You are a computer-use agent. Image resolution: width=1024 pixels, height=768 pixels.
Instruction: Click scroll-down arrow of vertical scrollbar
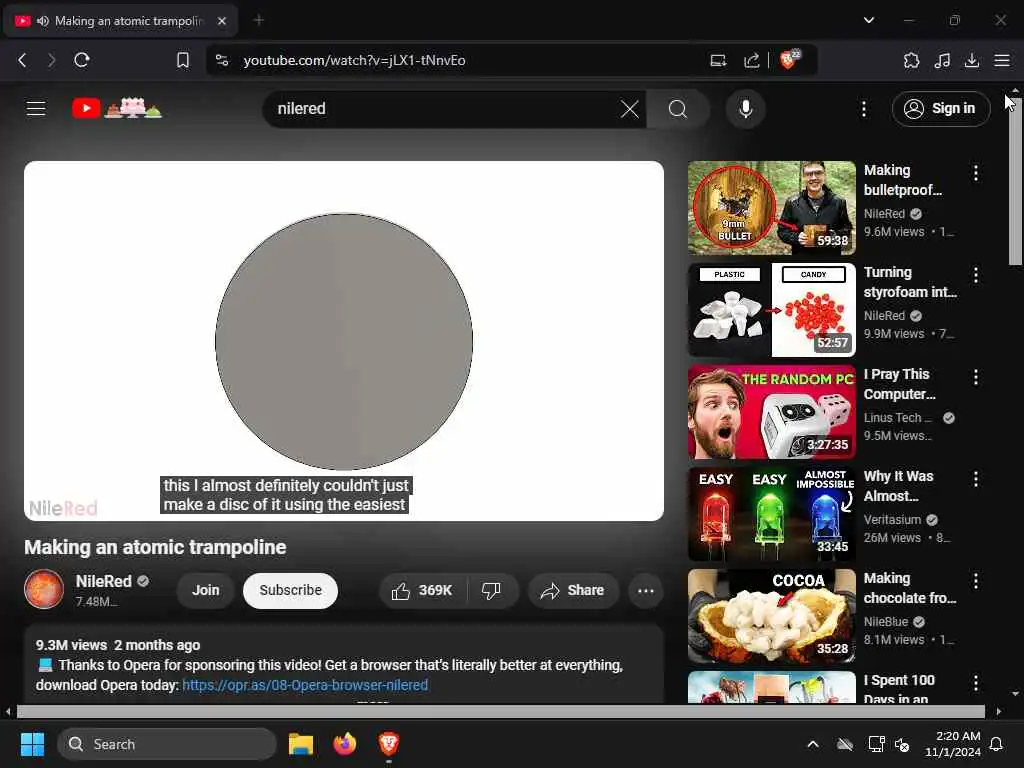pyautogui.click(x=1015, y=694)
